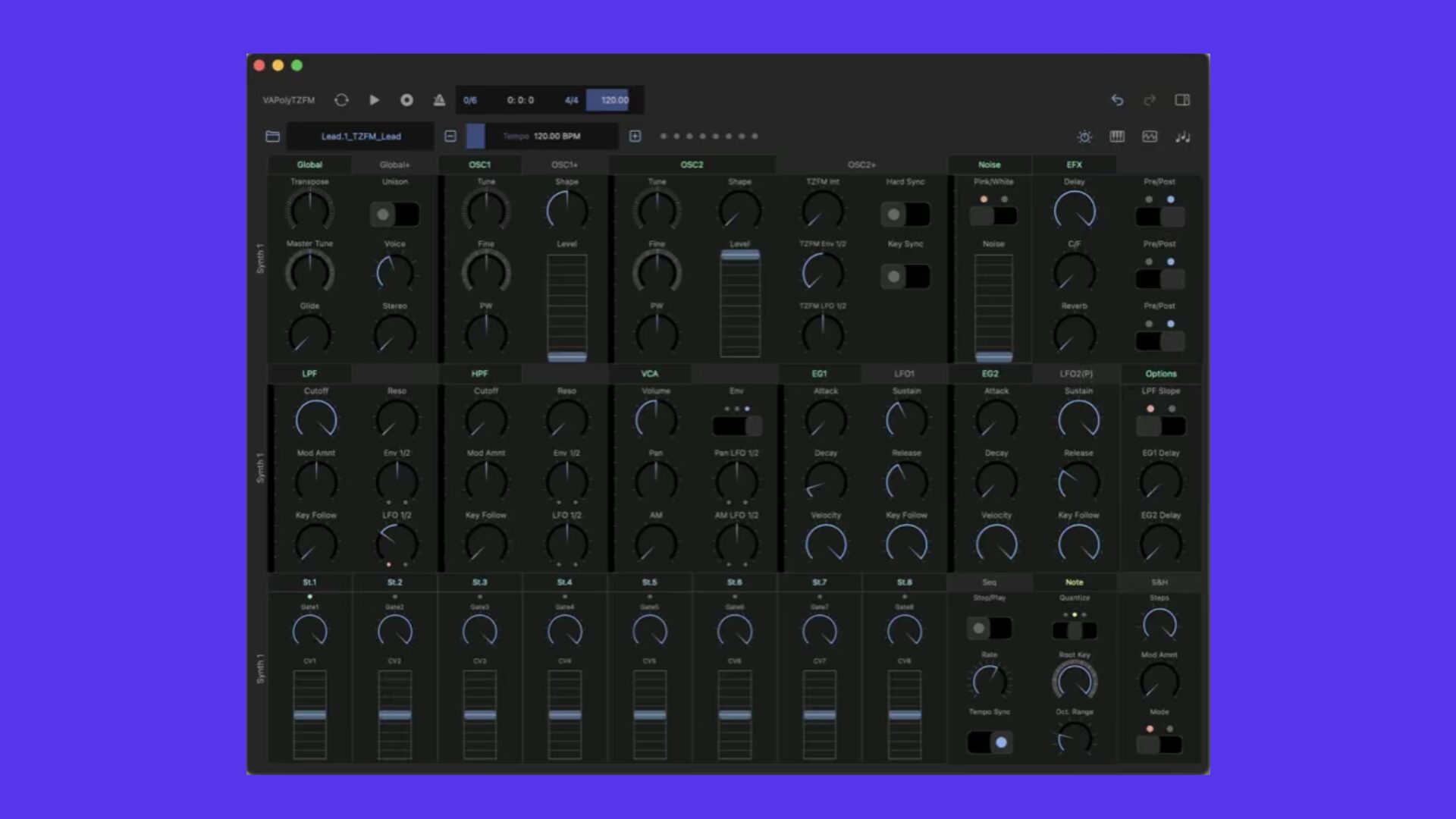Viewport: 1456px width, 819px height.
Task: Open the LFO2(P) tab
Action: (x=1075, y=374)
